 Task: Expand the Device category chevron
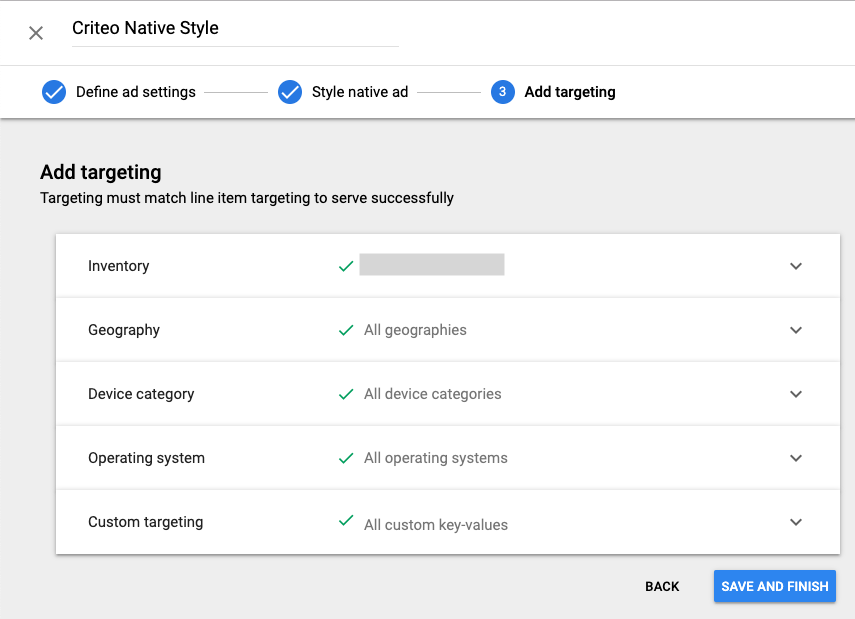tap(796, 394)
